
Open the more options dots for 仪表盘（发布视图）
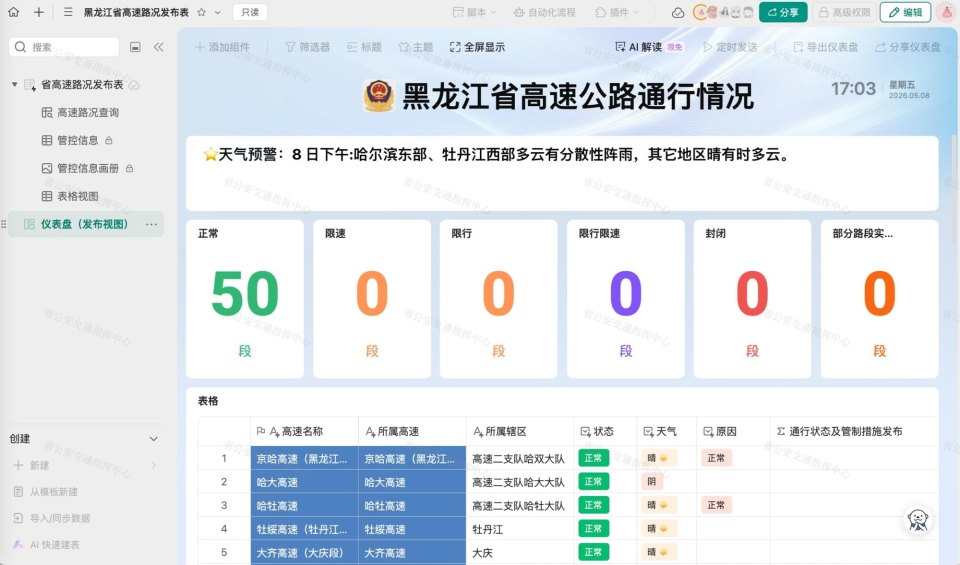(x=151, y=225)
